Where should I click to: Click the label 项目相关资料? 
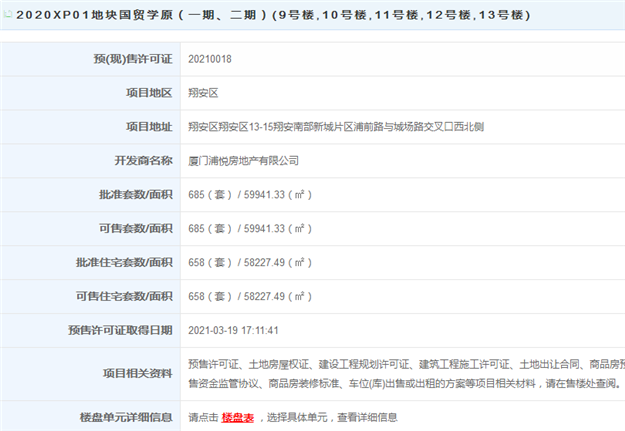click(138, 374)
